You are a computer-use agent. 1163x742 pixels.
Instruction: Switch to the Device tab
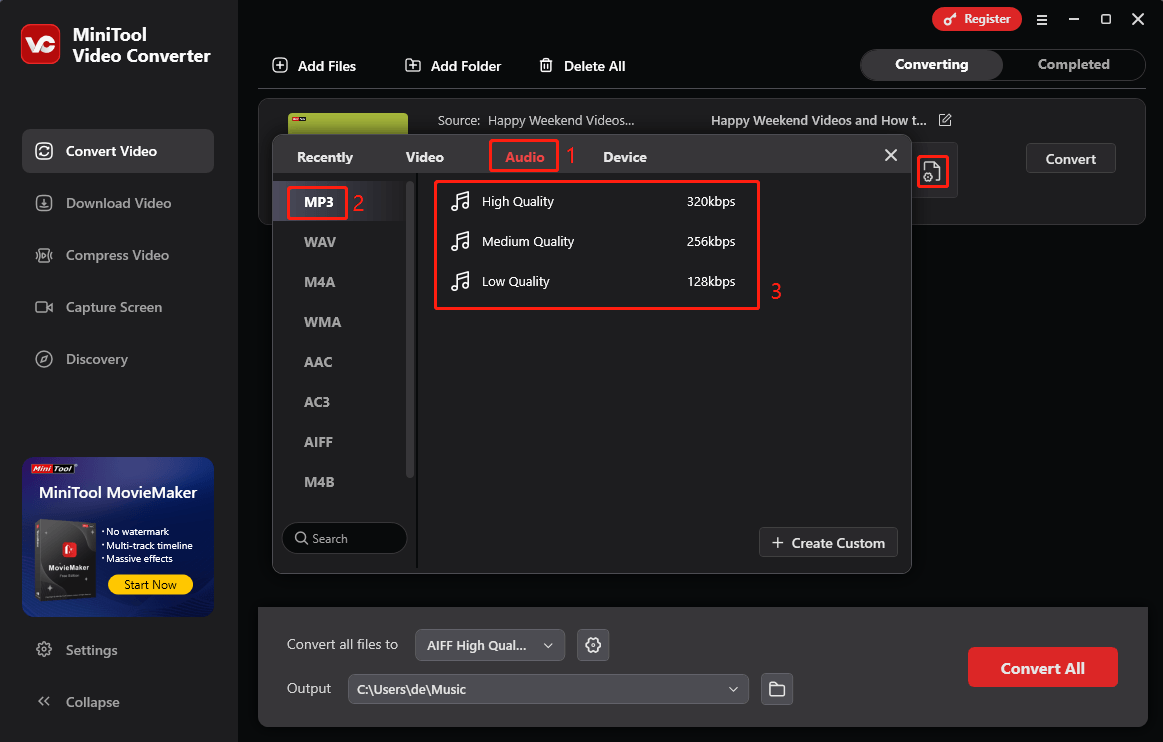625,157
